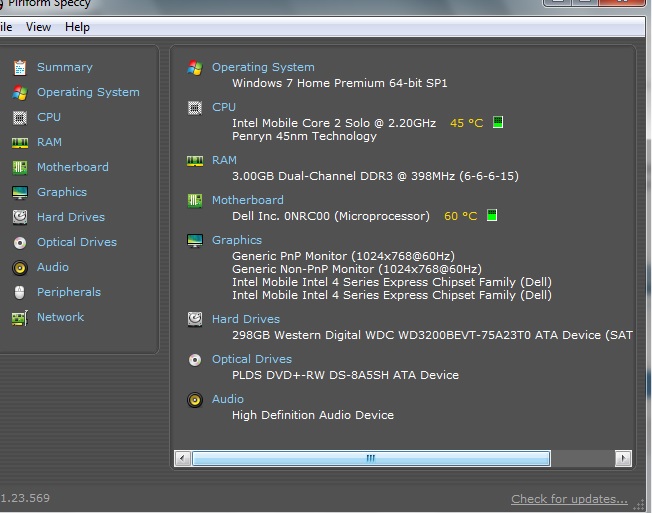Click the Motherboard icon in summary pane
Viewport: 652px width, 513px height.
tap(195, 201)
